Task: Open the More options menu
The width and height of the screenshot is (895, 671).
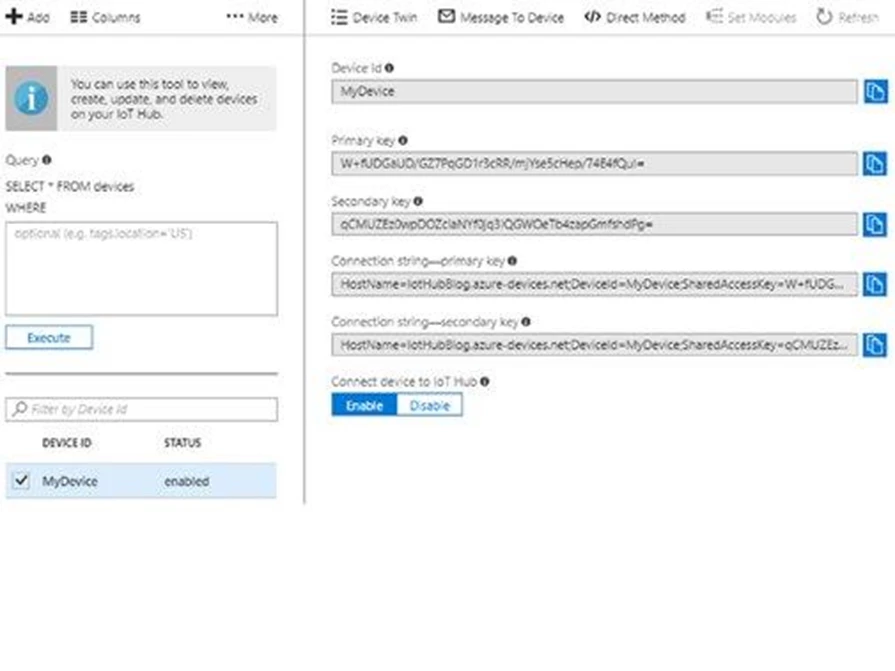Action: 252,17
